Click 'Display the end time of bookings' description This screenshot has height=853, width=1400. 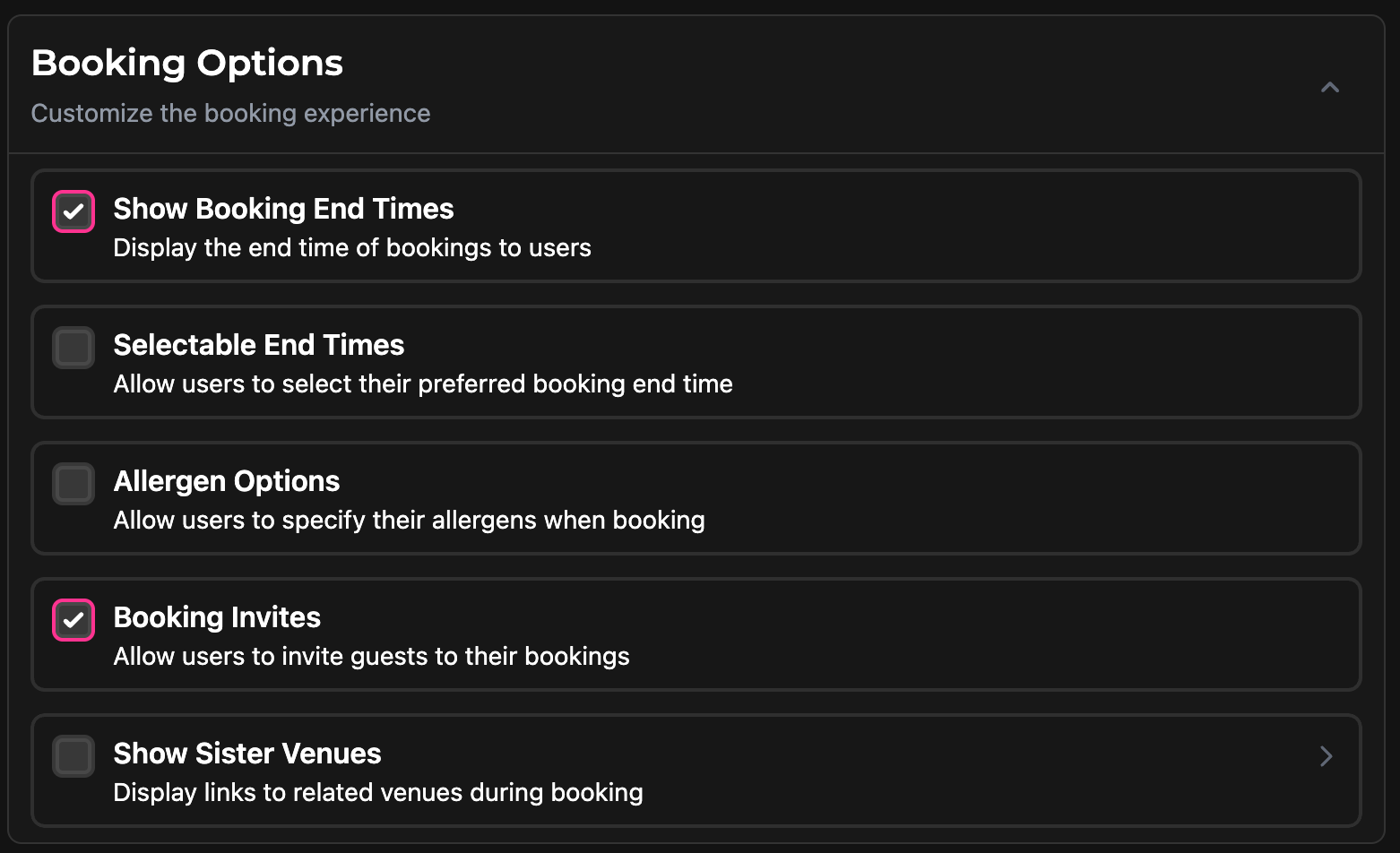(x=352, y=248)
